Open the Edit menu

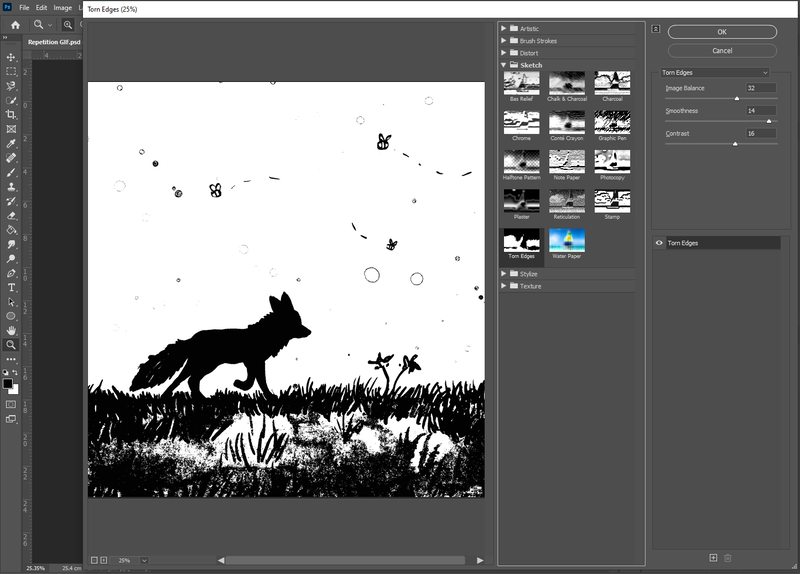(x=41, y=7)
